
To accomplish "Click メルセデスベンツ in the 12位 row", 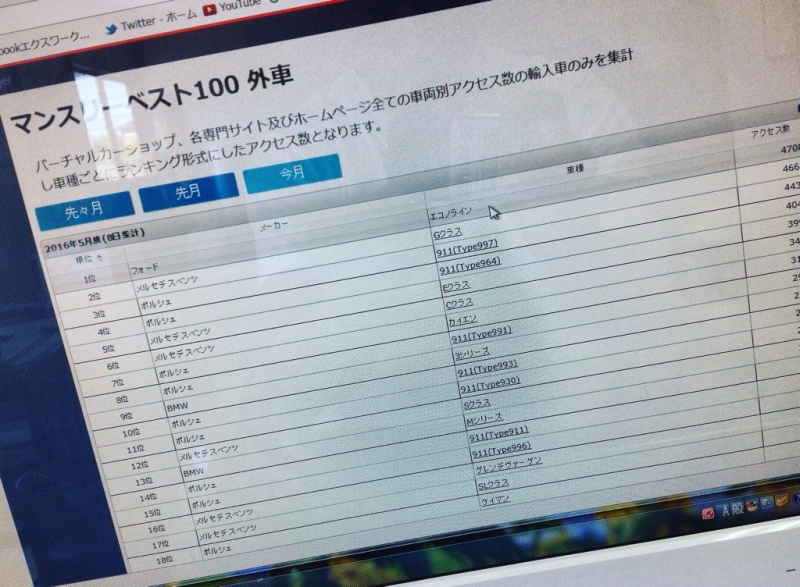I will pyautogui.click(x=209, y=452).
